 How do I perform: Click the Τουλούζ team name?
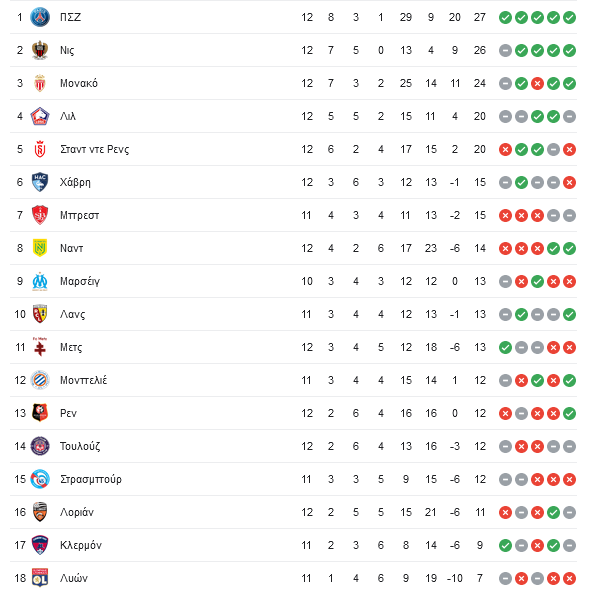click(80, 446)
